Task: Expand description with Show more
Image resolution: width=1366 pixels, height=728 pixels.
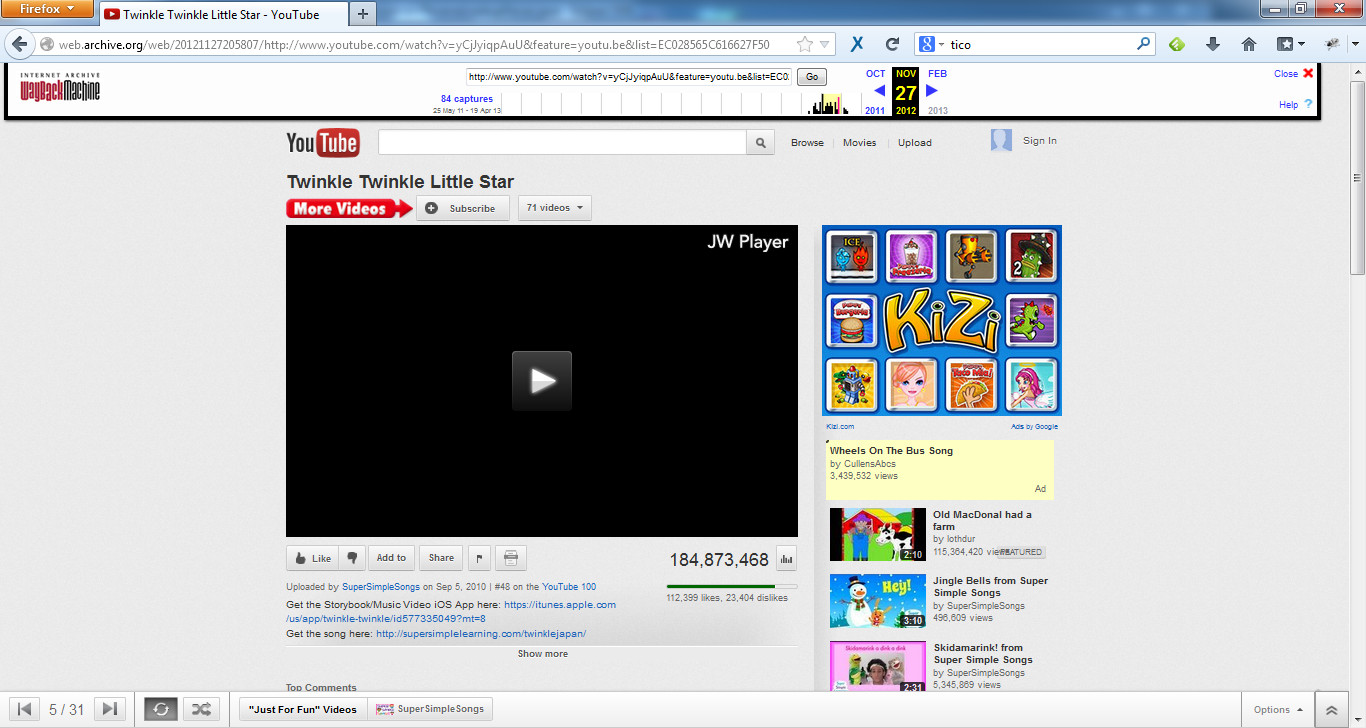Action: 542,654
